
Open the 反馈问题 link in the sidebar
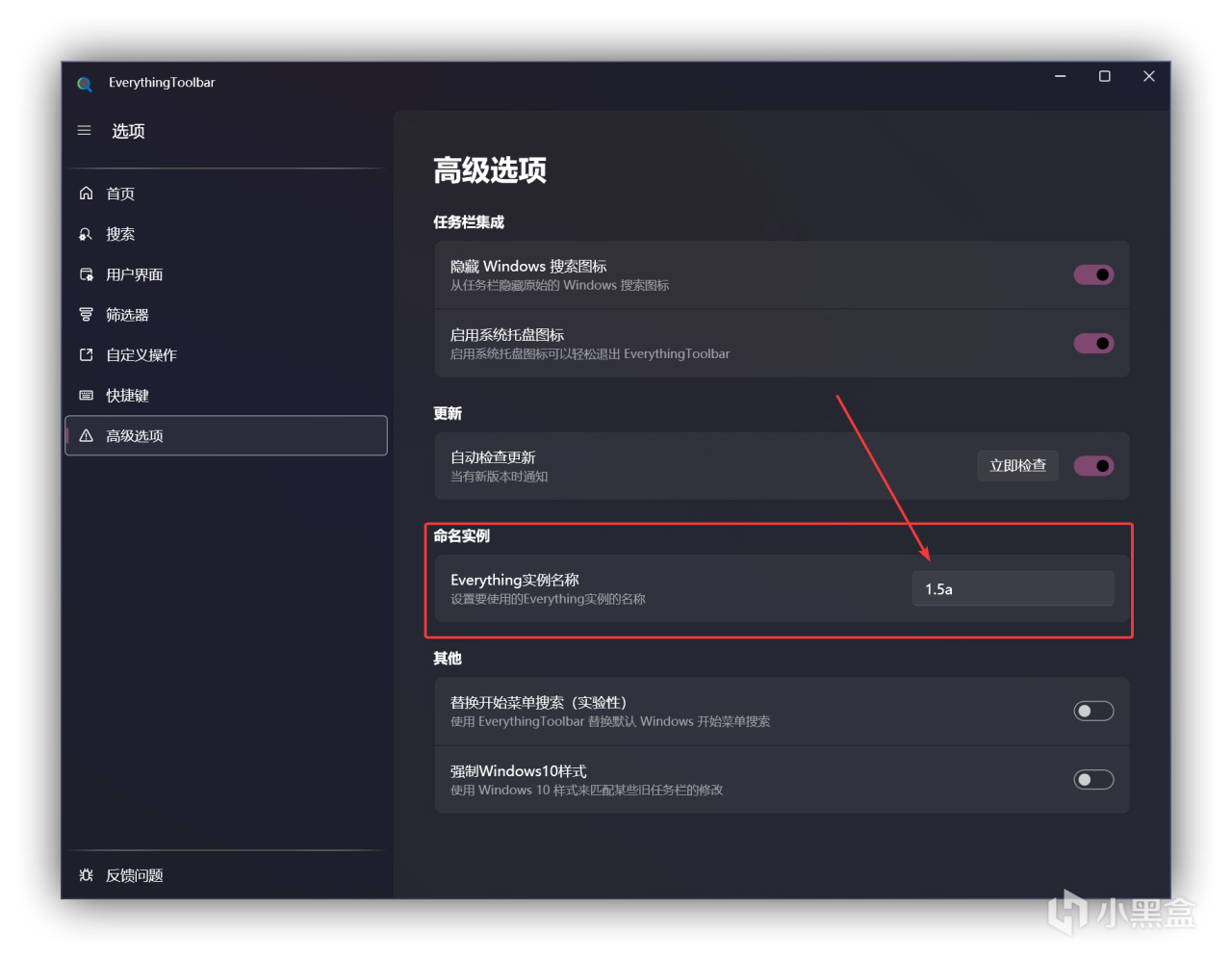tap(226, 875)
